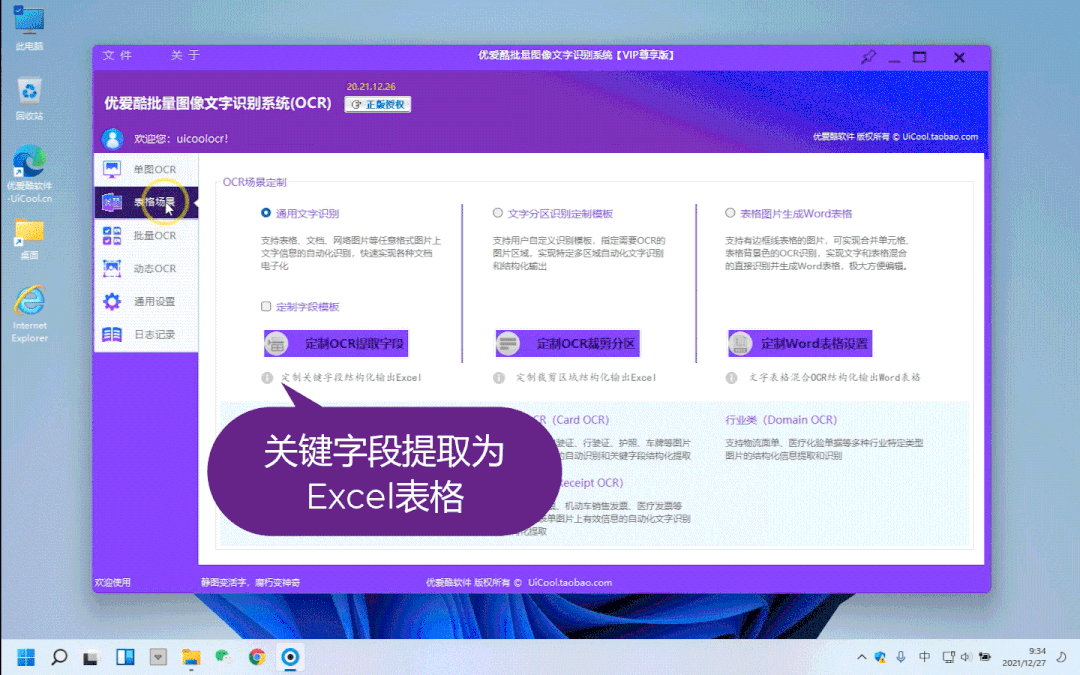Open the Windows Start menu
Image resolution: width=1080 pixels, height=675 pixels.
coord(26,657)
